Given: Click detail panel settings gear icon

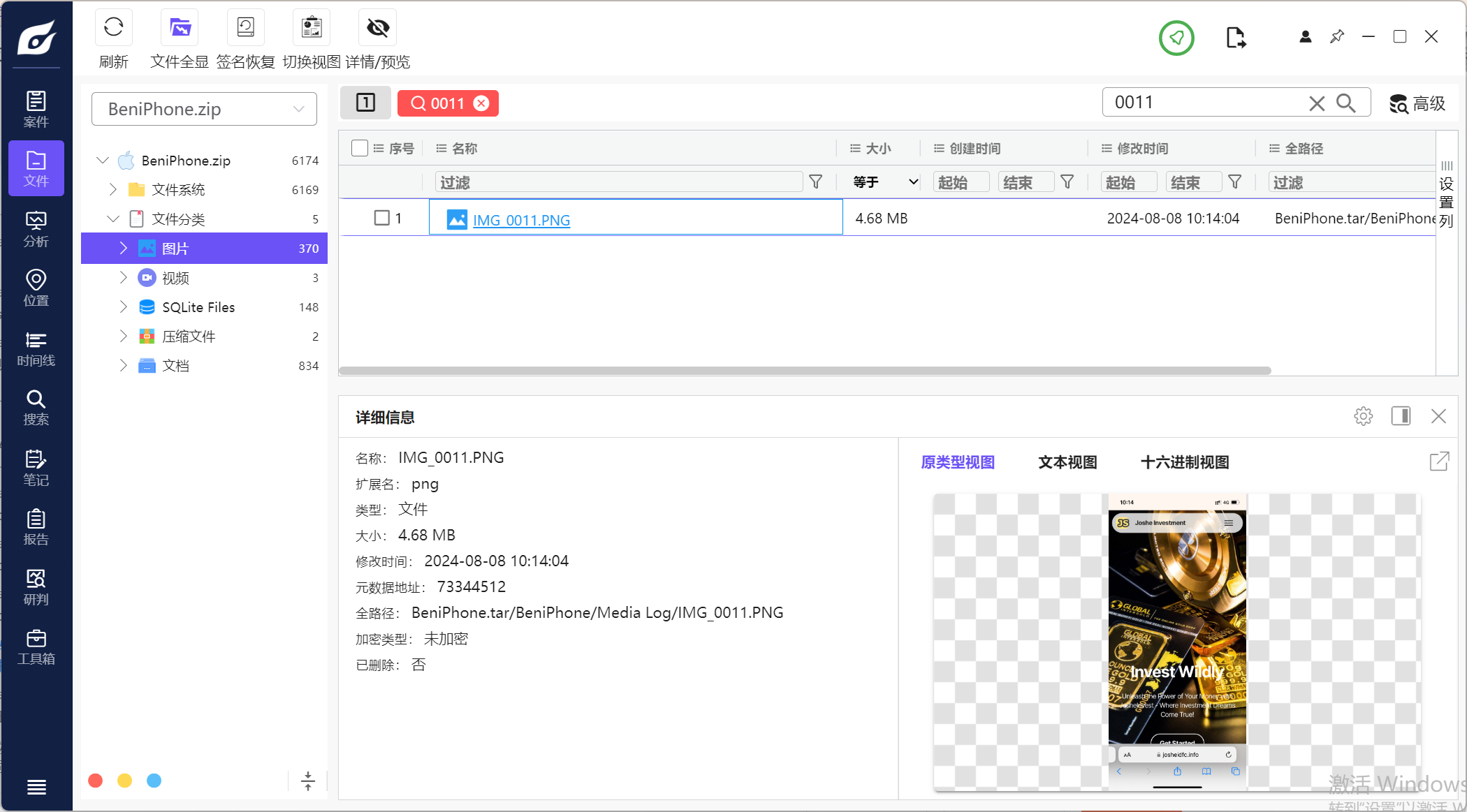Looking at the screenshot, I should pyautogui.click(x=1363, y=416).
